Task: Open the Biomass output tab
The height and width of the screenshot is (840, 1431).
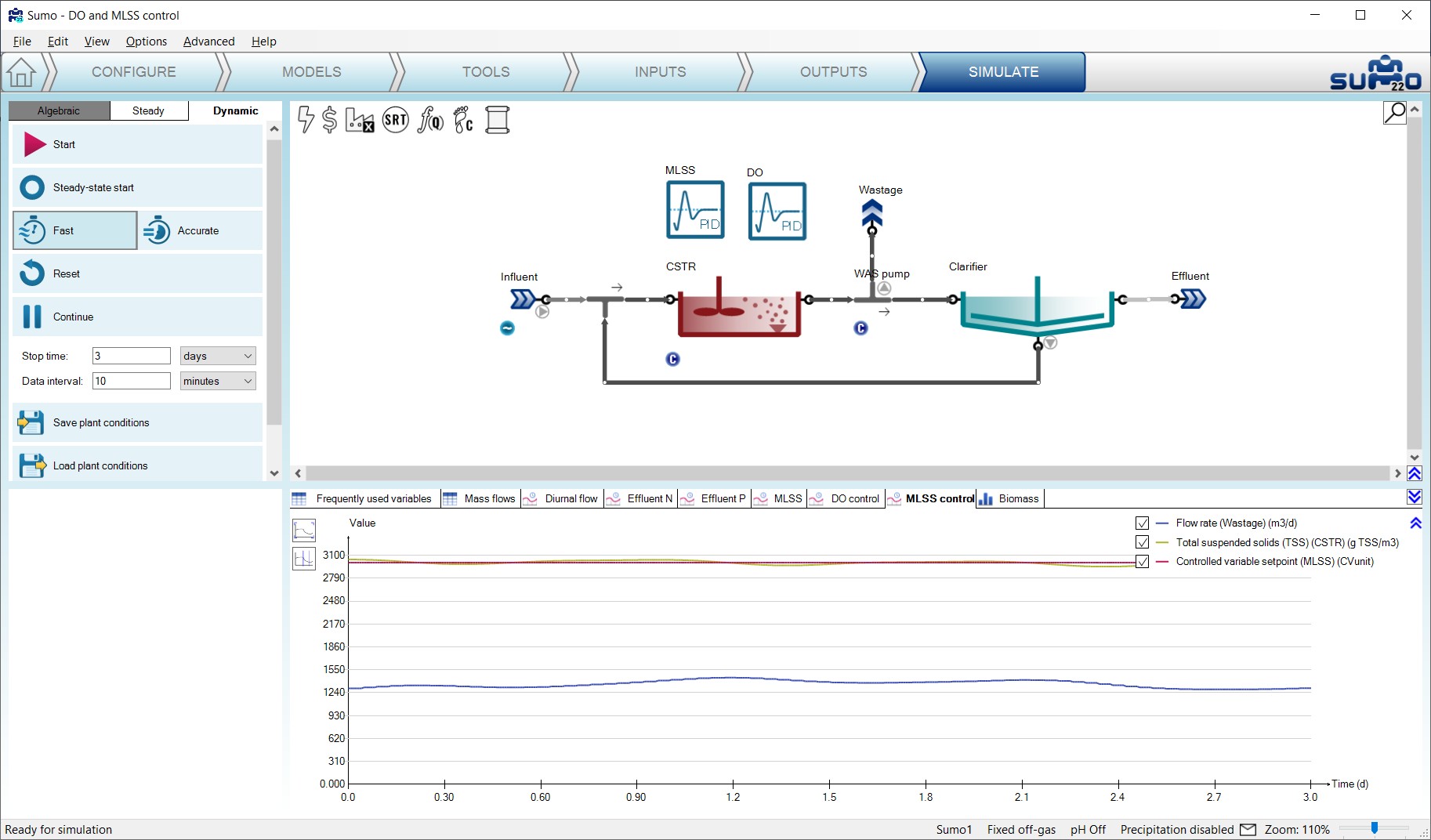Action: pyautogui.click(x=1010, y=498)
